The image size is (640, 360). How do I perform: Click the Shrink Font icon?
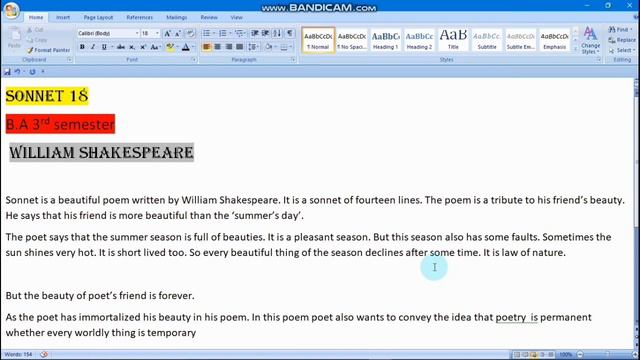[178, 33]
